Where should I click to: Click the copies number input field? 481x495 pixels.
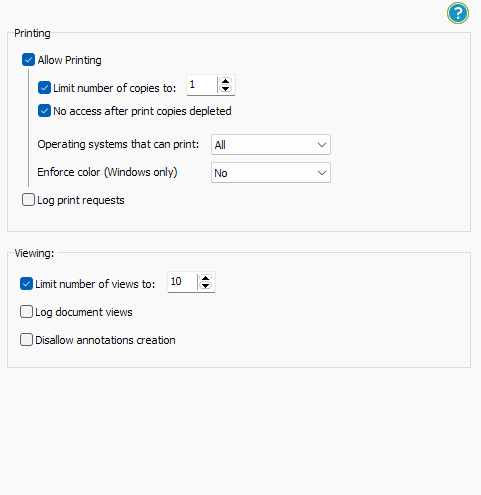[x=202, y=85]
